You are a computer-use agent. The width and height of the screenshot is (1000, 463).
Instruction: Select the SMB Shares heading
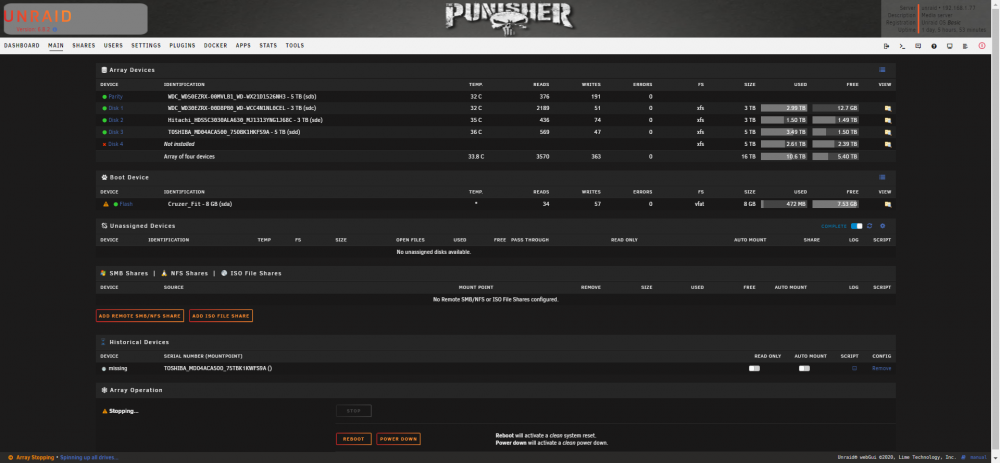point(129,274)
